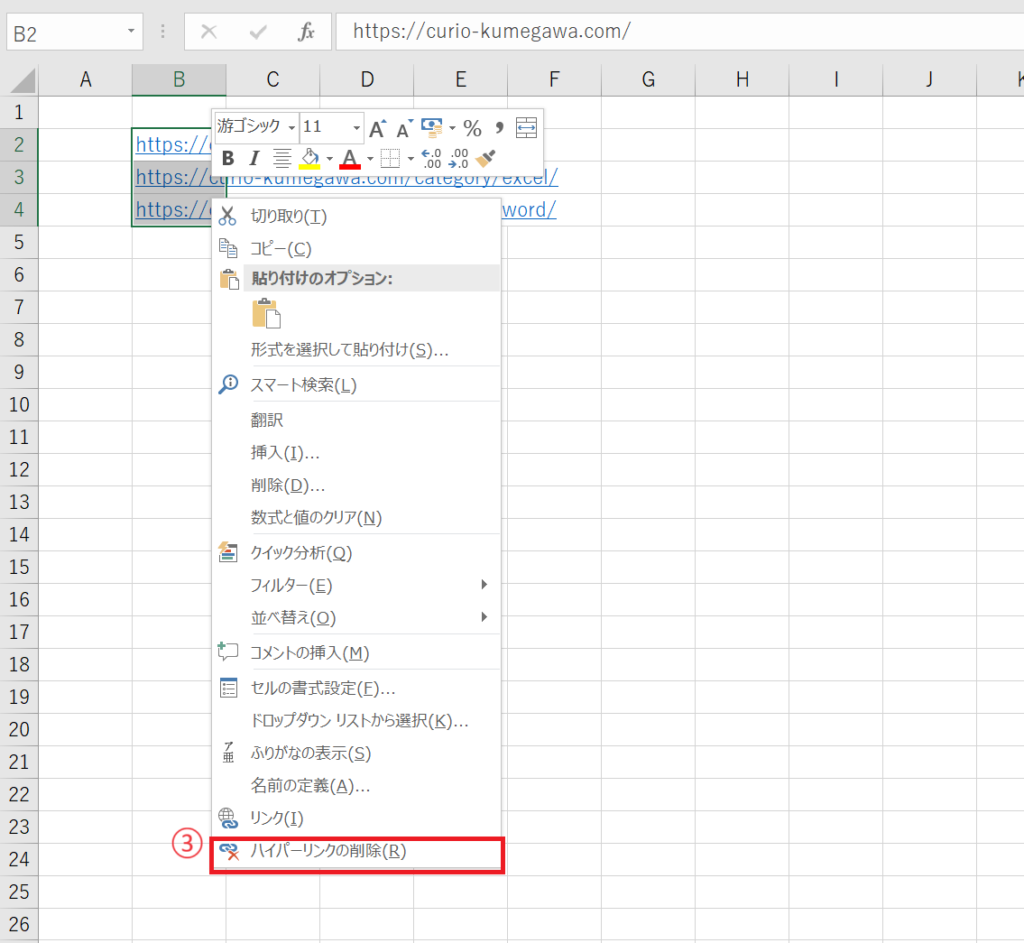Apply comma style format
The image size is (1024, 943).
(500, 127)
